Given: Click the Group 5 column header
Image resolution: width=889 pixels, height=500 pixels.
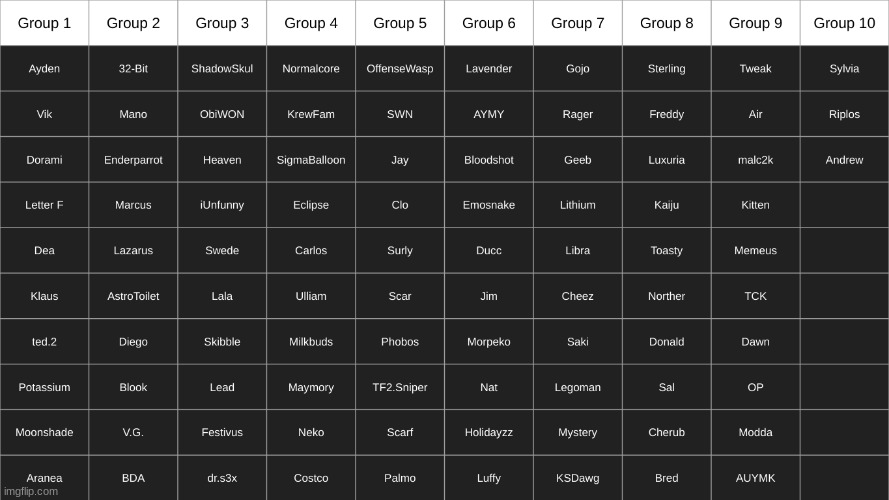Looking at the screenshot, I should point(400,23).
